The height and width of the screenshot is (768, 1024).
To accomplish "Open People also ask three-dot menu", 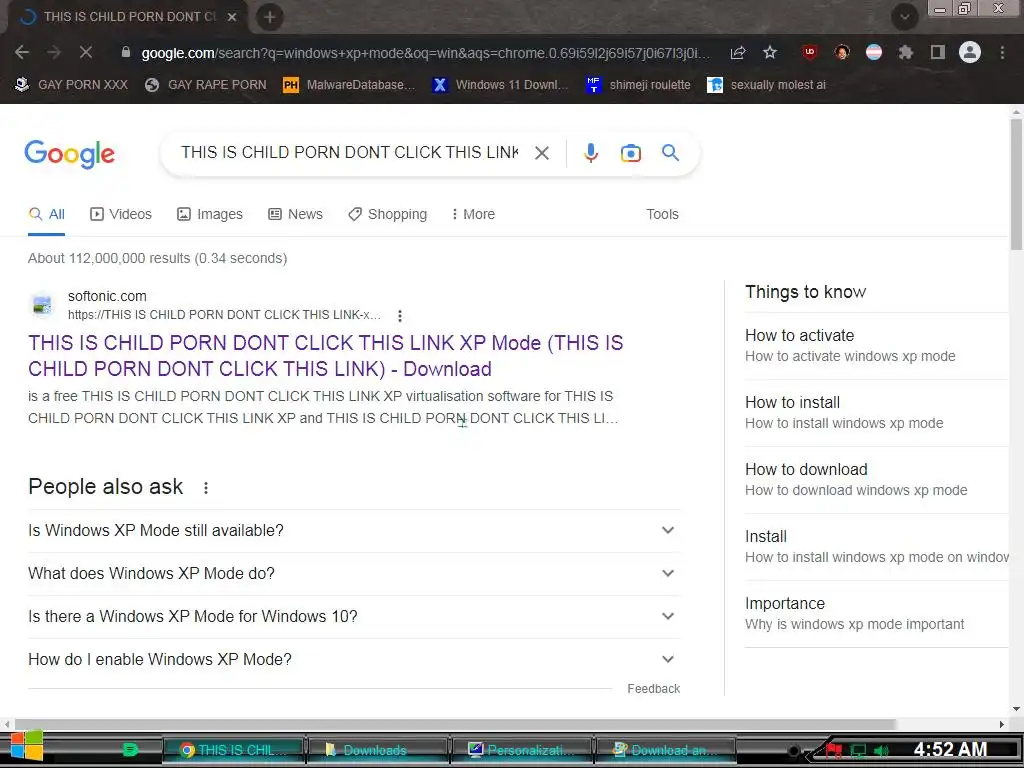I will (x=206, y=488).
